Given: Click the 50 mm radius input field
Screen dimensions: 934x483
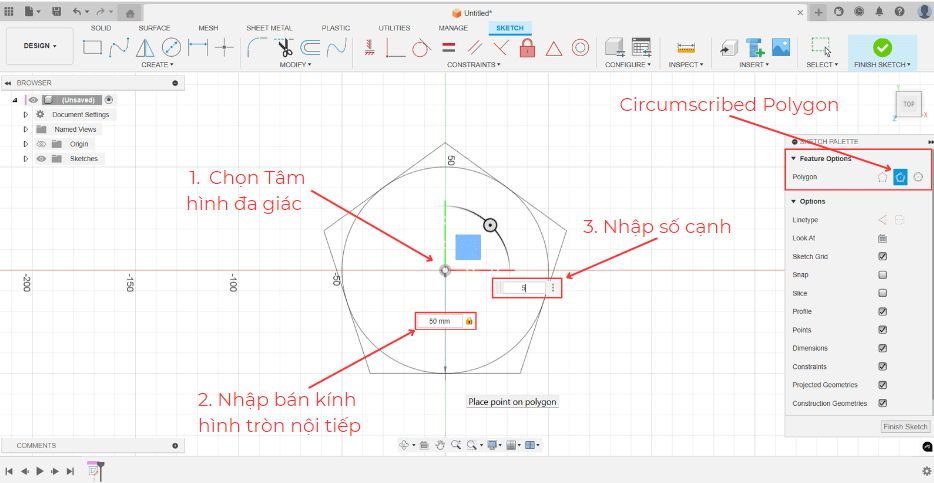Looking at the screenshot, I should [440, 321].
